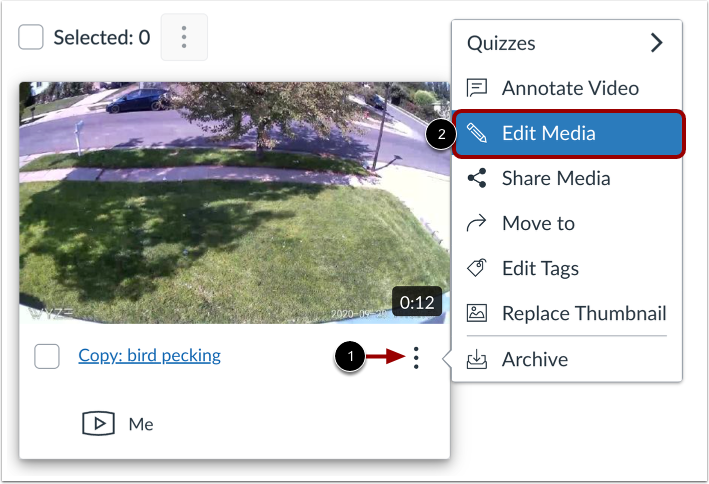Toggle the select-all checkbox next to Selected: 0
Screen dimensions: 709x484
(31, 37)
